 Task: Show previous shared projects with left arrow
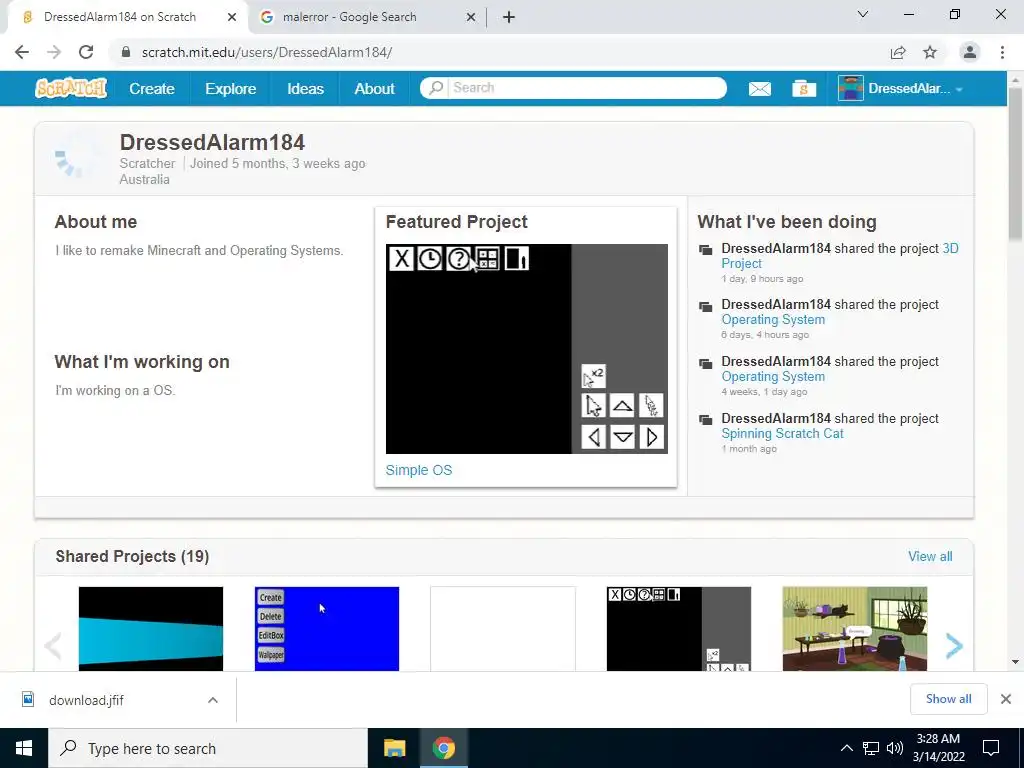click(54, 646)
